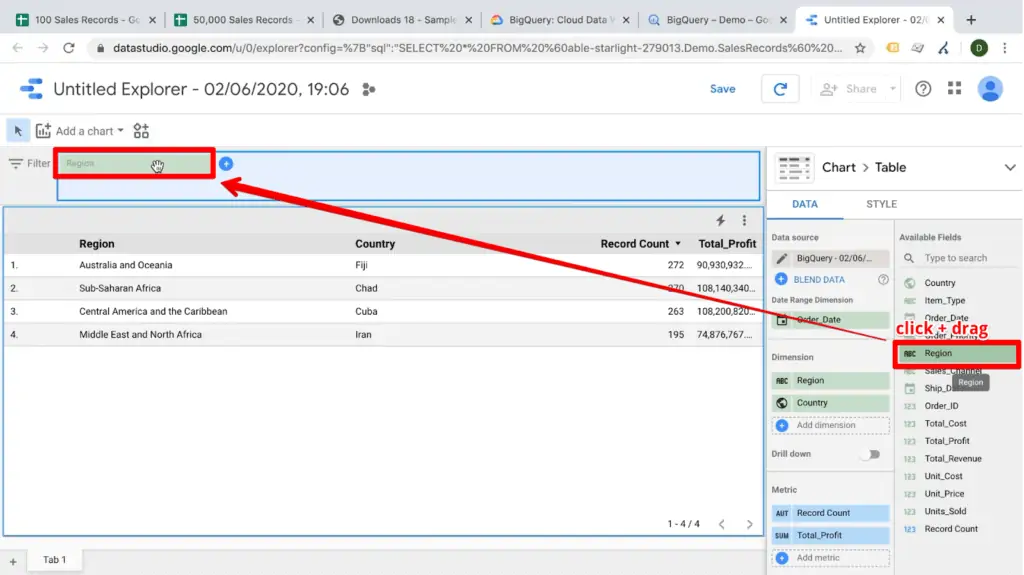Click the Middle East and North Africa cell
This screenshot has width=1024, height=575.
(x=140, y=335)
